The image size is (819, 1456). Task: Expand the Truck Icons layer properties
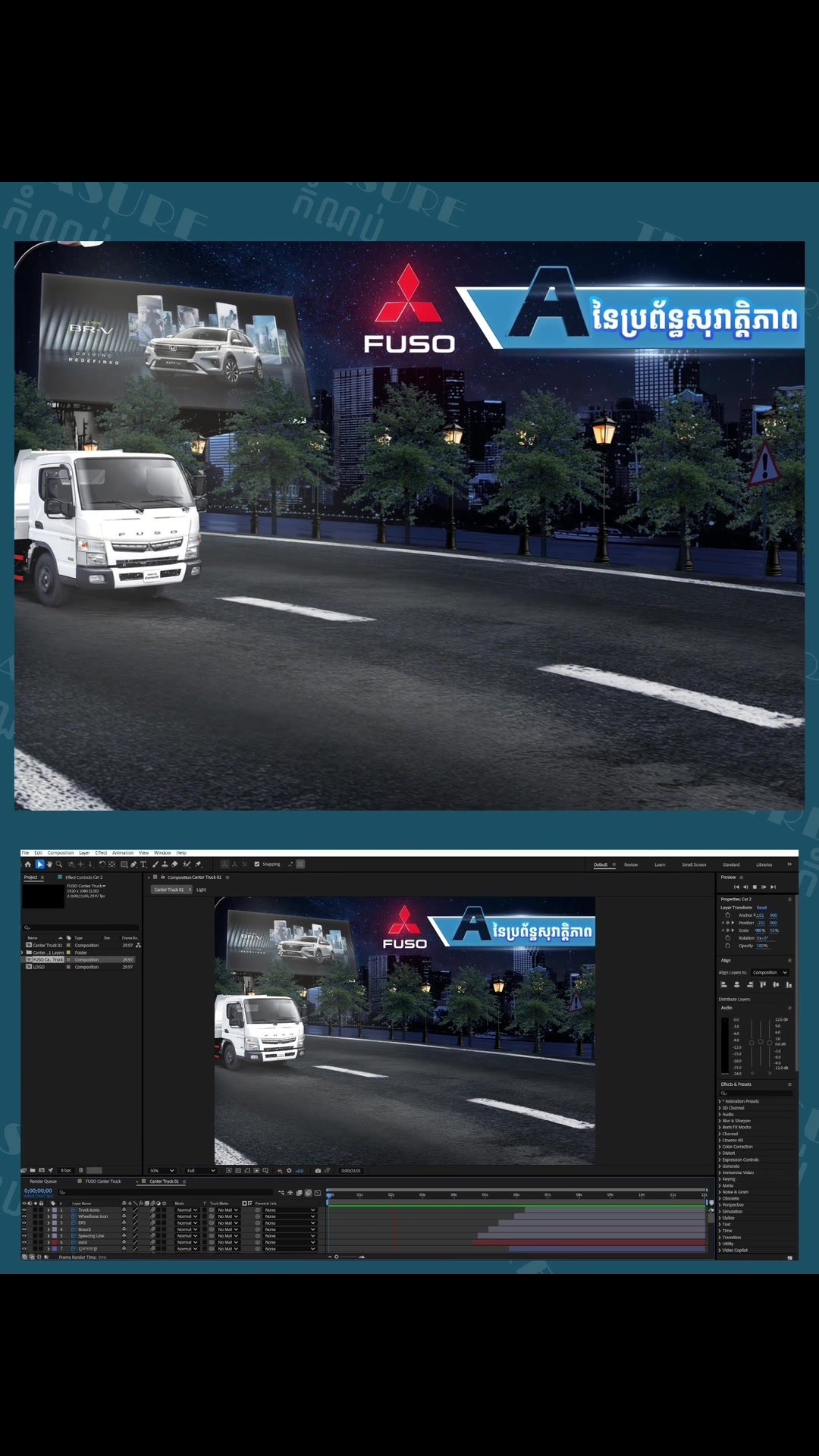pyautogui.click(x=49, y=1210)
